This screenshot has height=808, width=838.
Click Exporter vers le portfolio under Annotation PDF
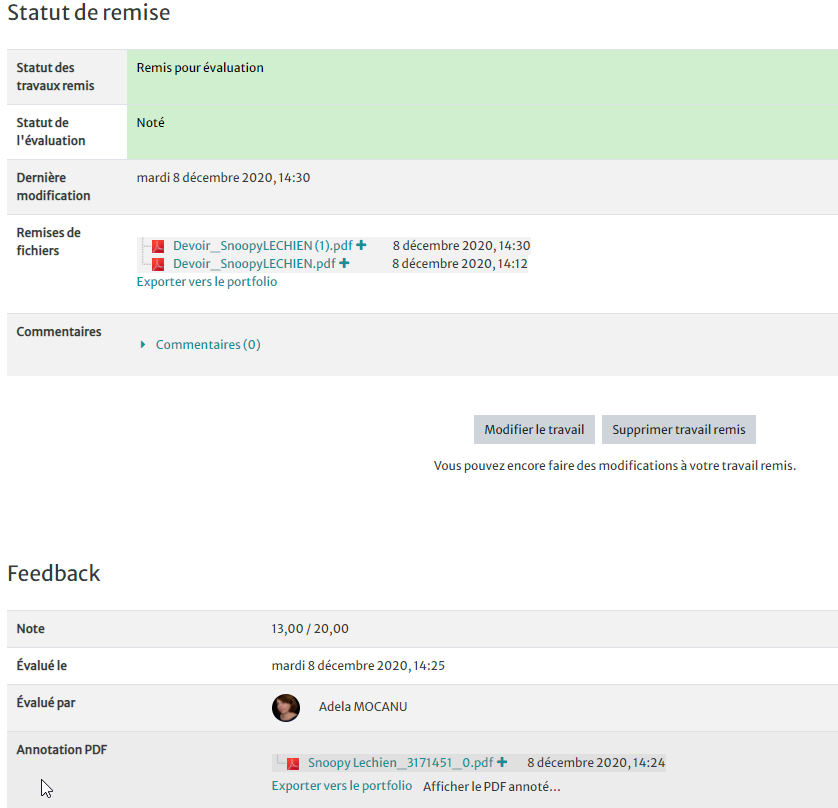coord(342,786)
